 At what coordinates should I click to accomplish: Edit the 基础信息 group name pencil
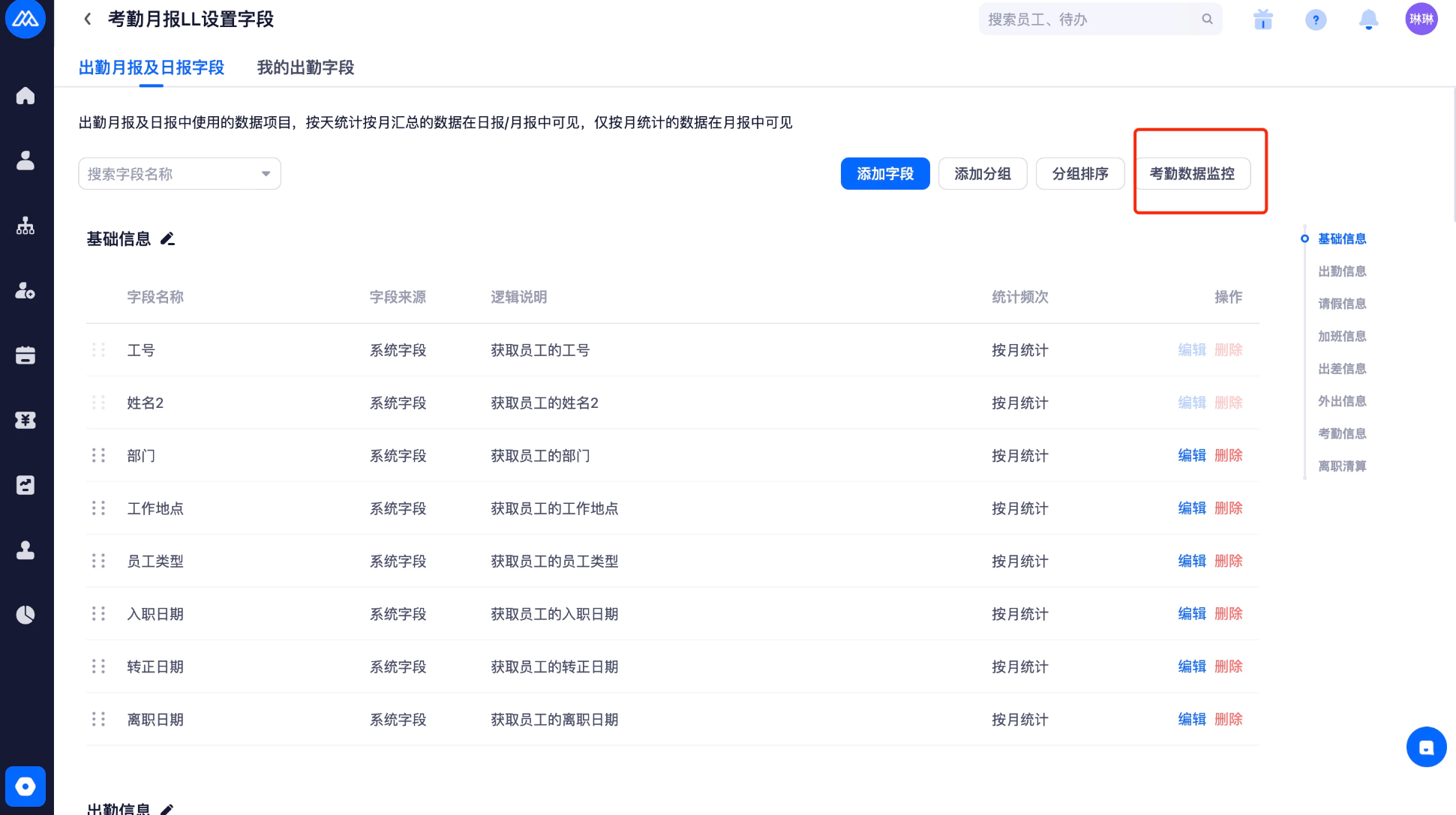click(x=168, y=238)
